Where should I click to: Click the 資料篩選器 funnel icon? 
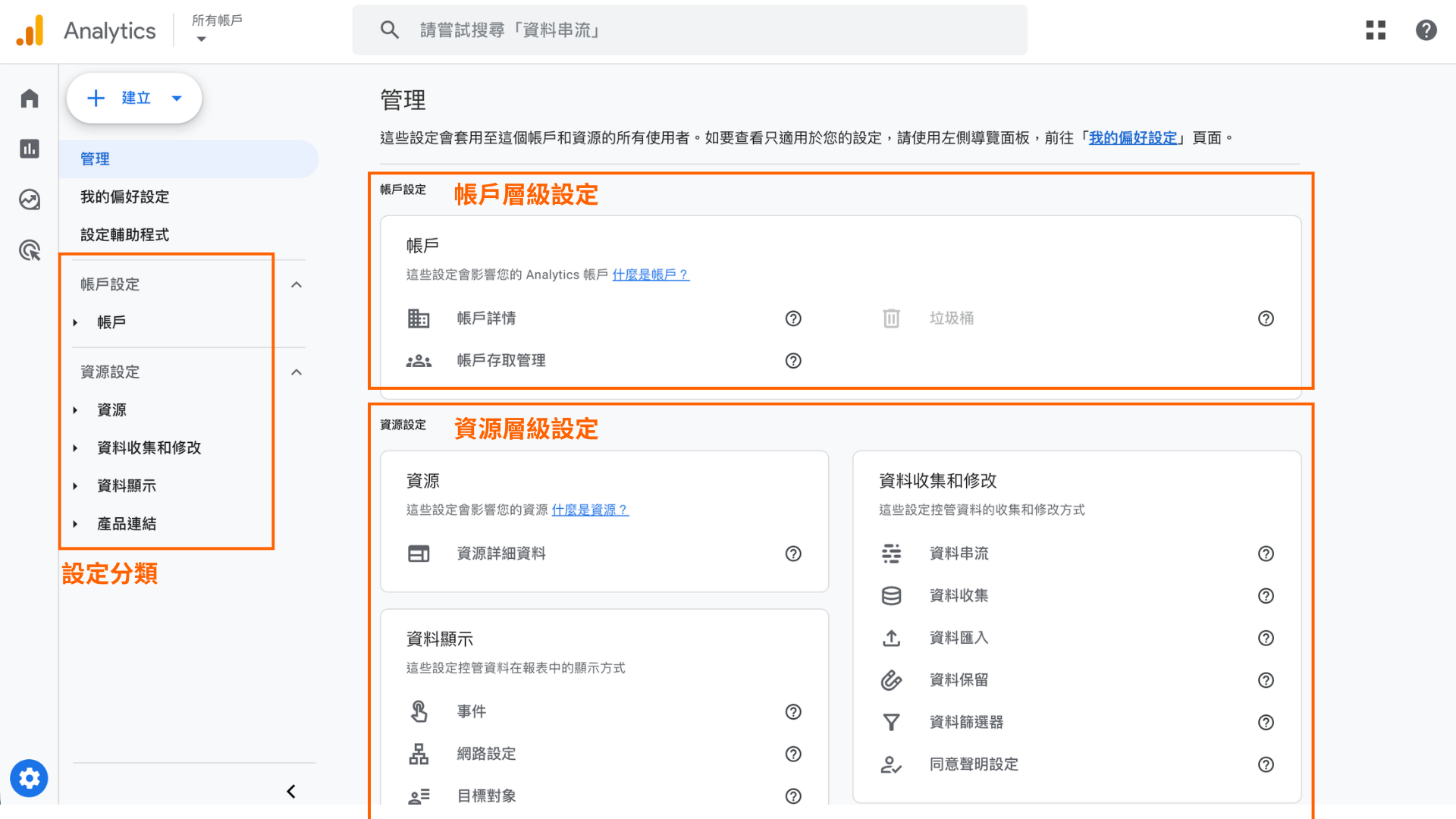(892, 722)
